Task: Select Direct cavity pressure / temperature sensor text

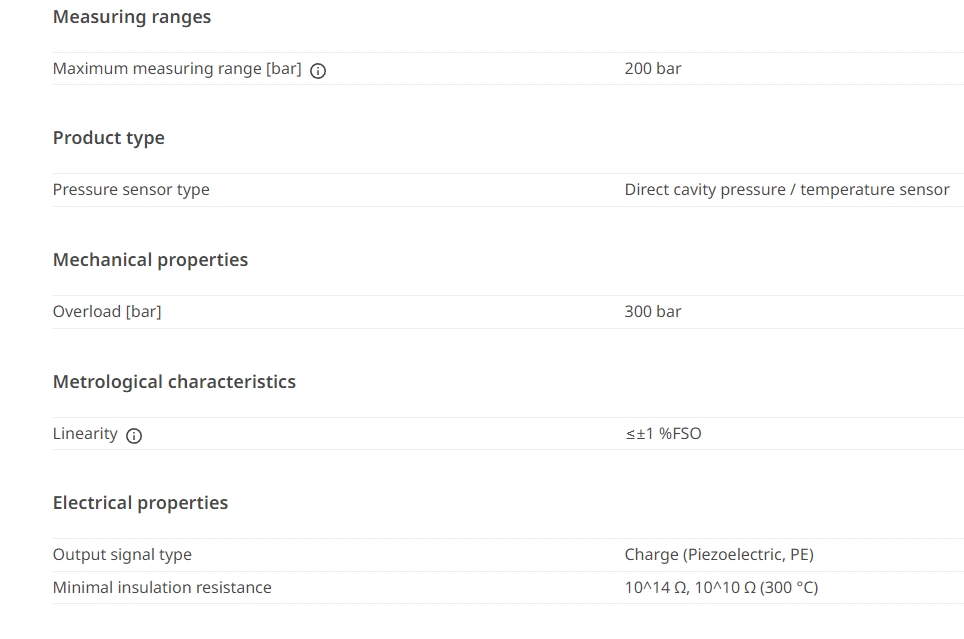Action: (787, 189)
